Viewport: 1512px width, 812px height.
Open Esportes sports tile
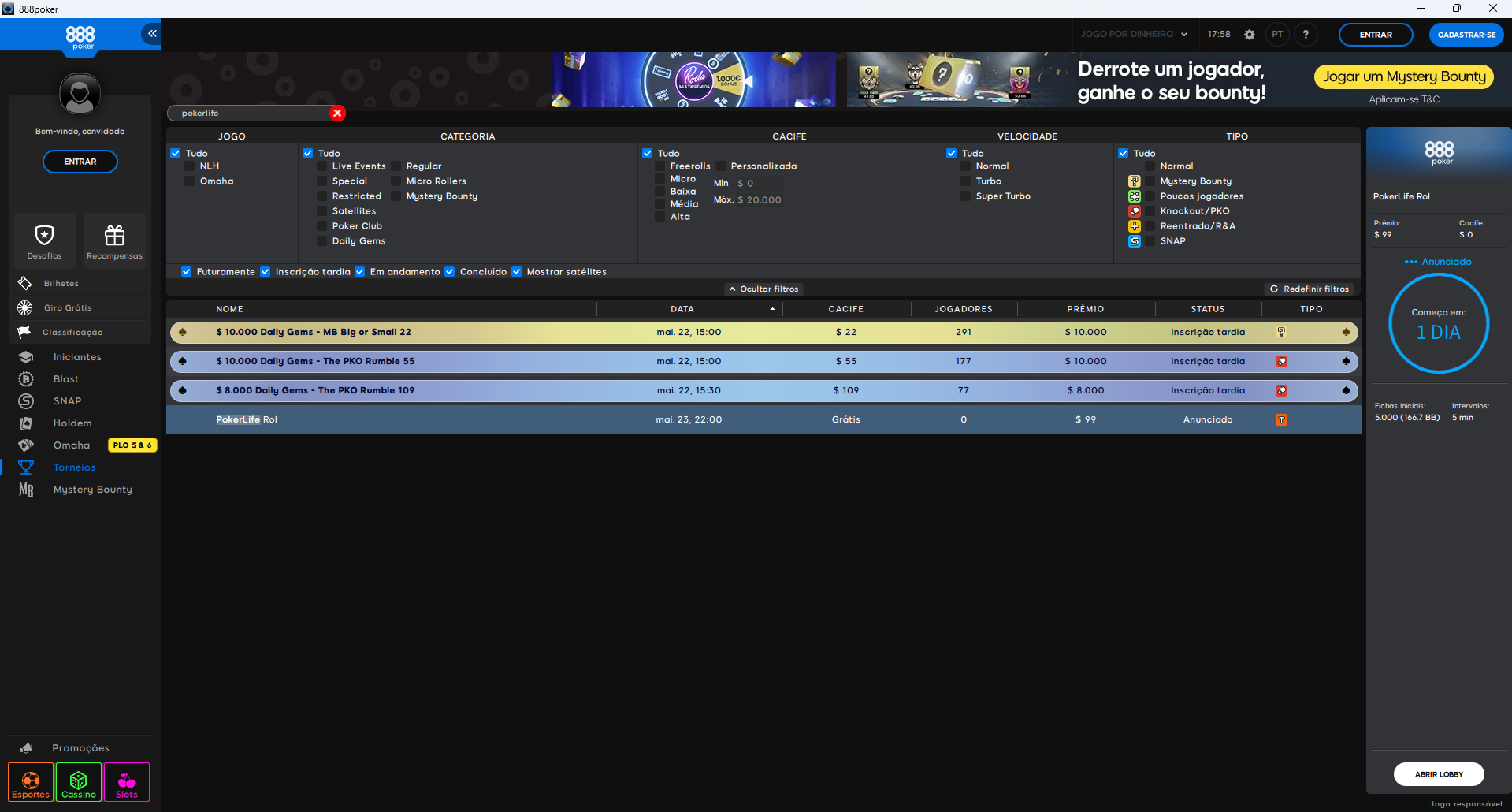[31, 782]
